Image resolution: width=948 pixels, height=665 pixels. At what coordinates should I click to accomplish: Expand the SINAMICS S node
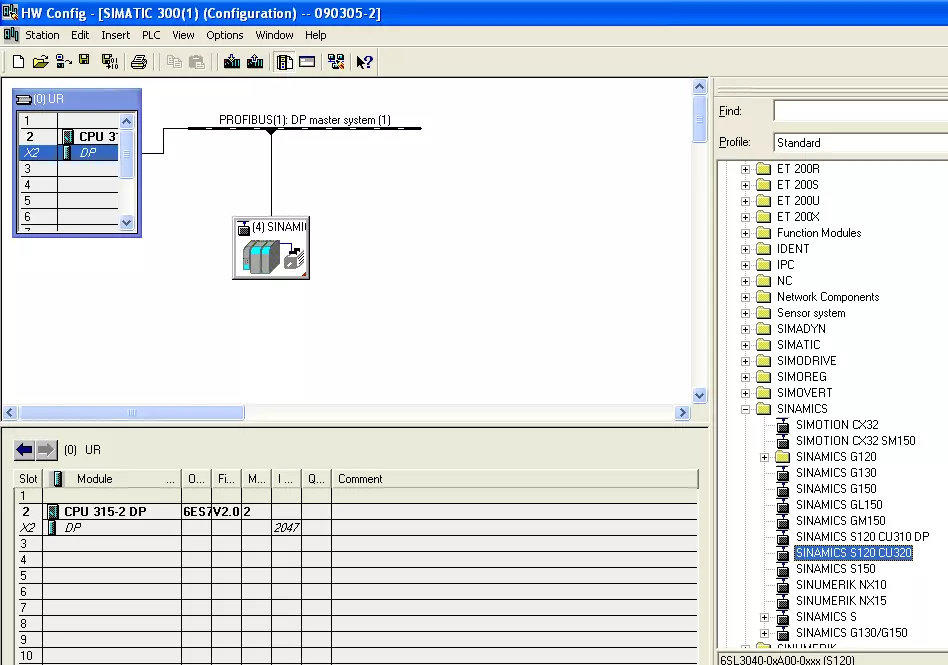click(x=765, y=618)
